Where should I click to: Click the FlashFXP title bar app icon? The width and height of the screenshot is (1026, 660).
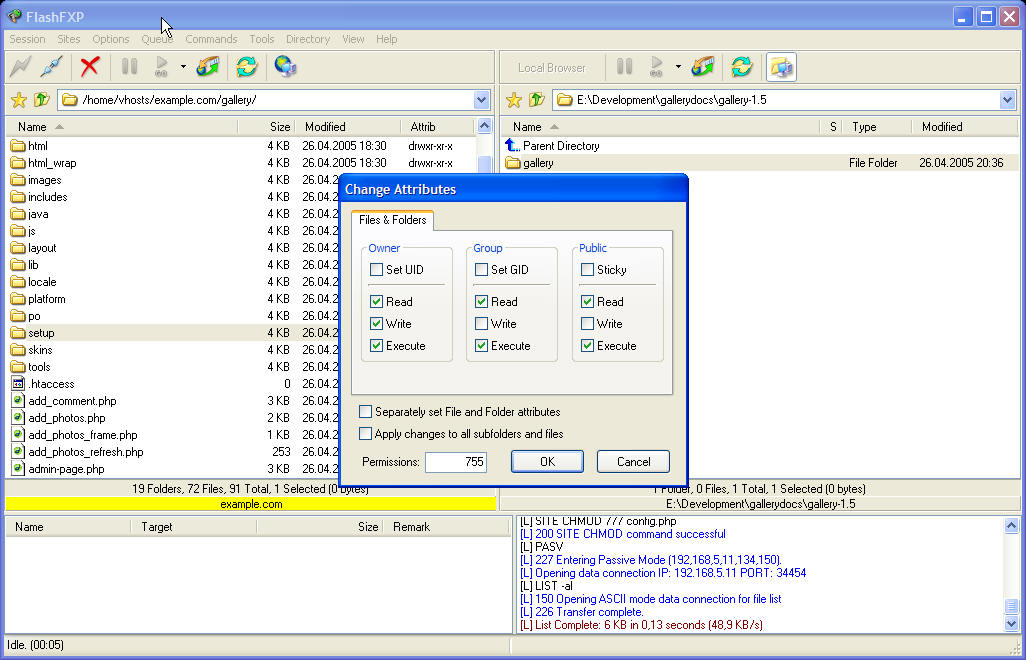[x=14, y=16]
